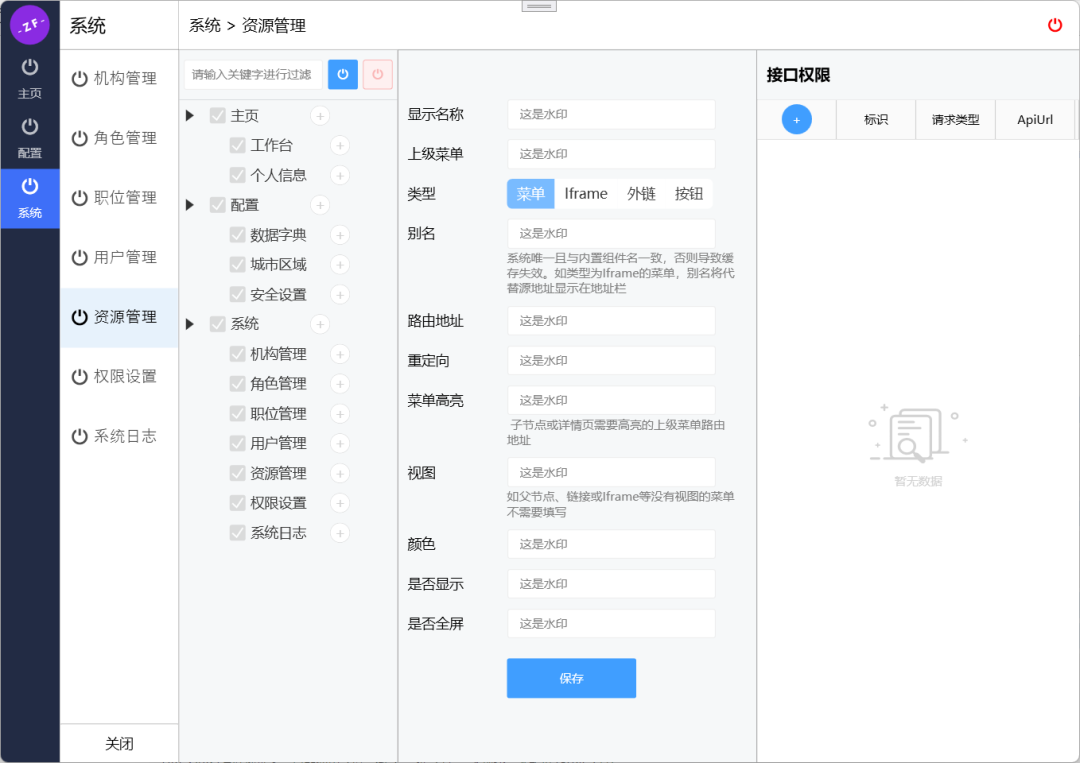Focus the 颜色 input field
The height and width of the screenshot is (763, 1080).
tap(611, 544)
